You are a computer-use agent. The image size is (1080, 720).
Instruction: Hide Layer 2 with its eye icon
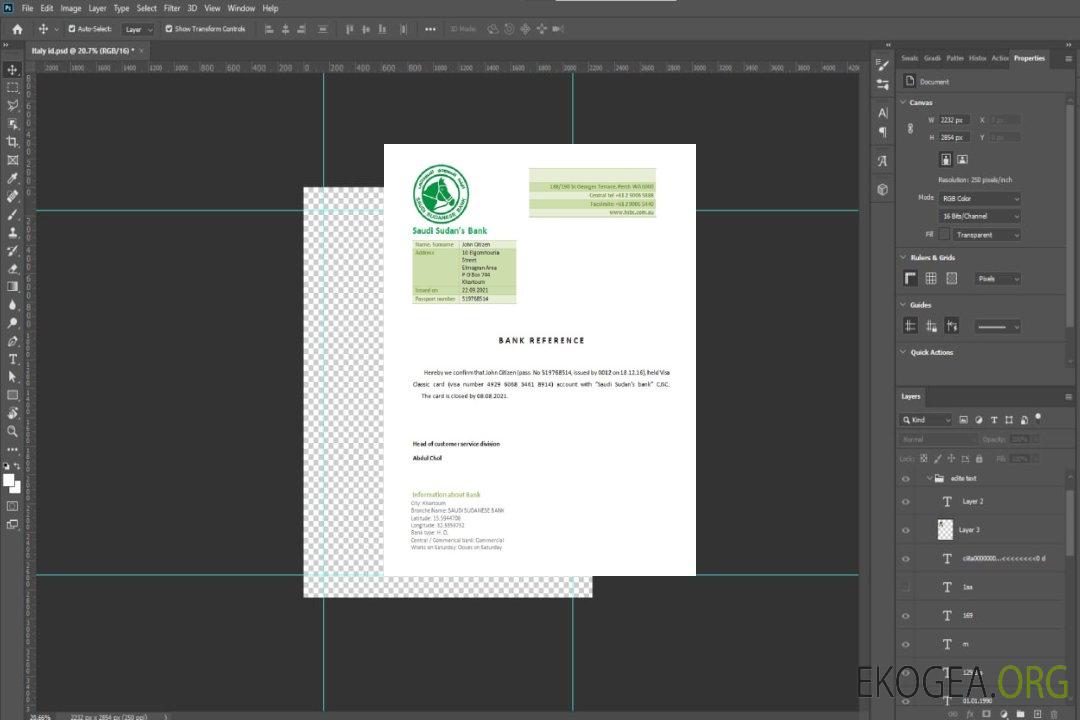[x=906, y=502]
